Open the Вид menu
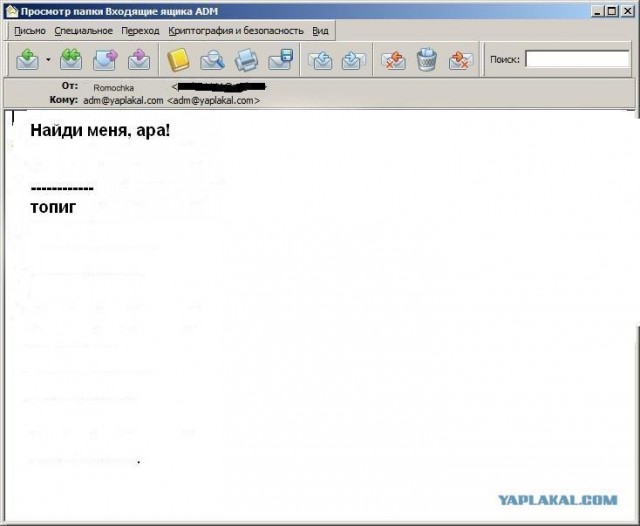This screenshot has height=526, width=640. pos(320,31)
